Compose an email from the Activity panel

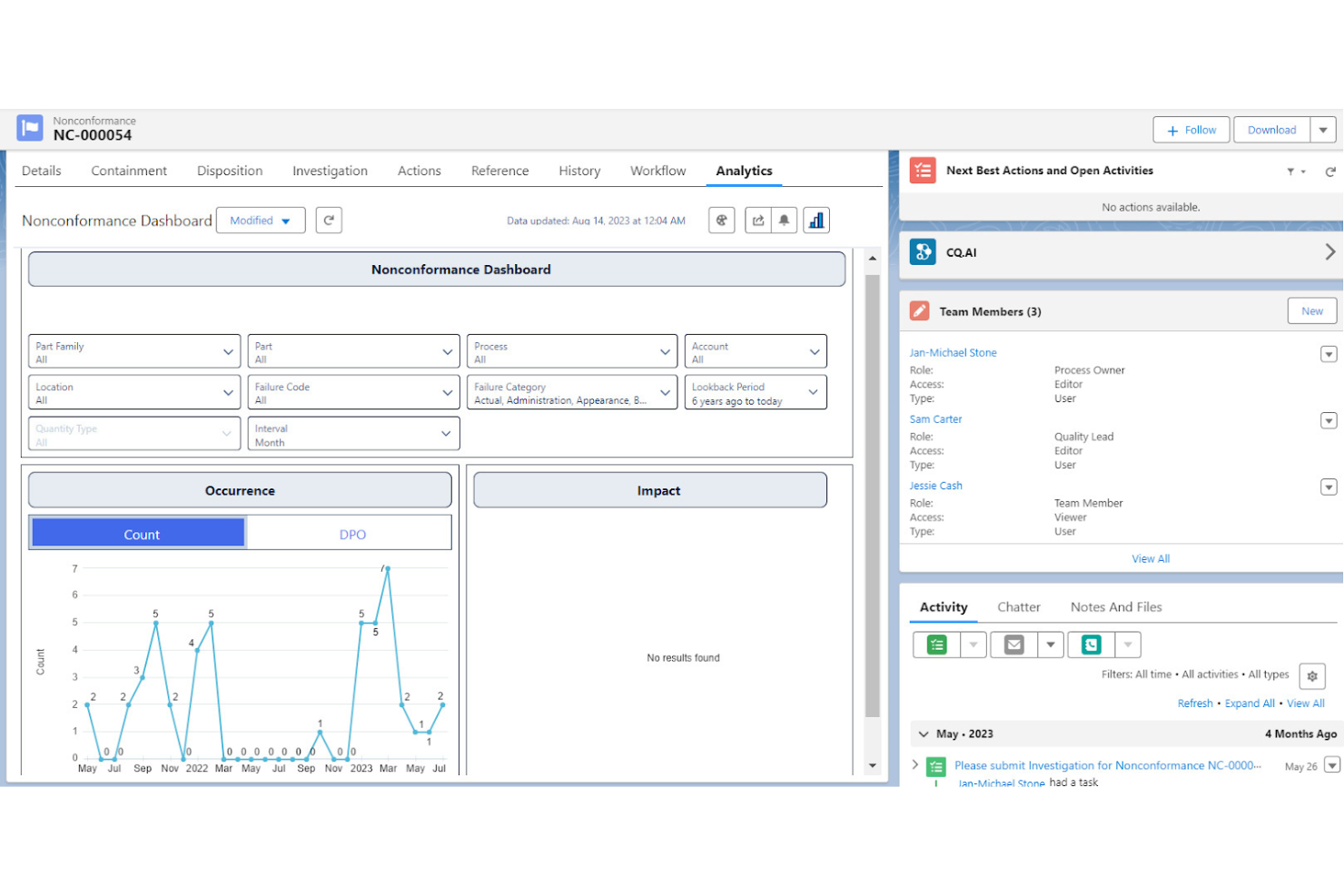click(x=1013, y=645)
